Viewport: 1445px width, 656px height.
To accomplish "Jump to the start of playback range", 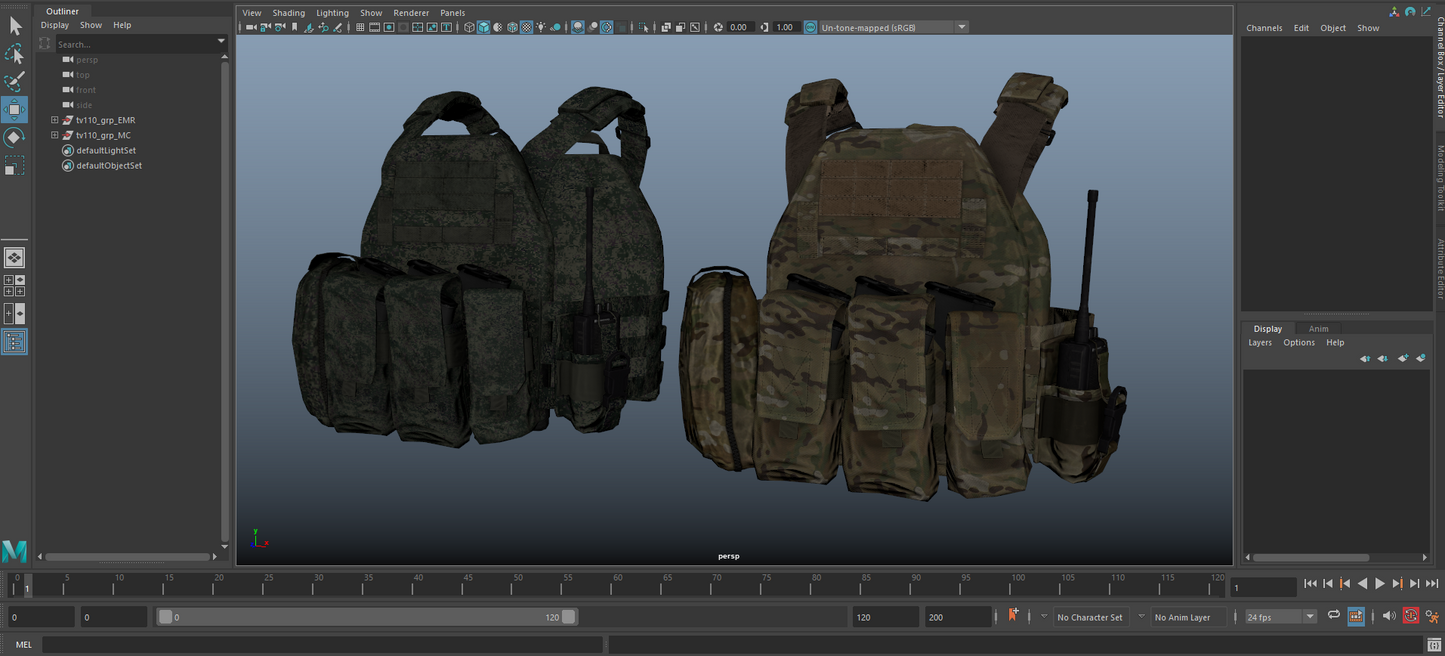I will coord(1310,584).
